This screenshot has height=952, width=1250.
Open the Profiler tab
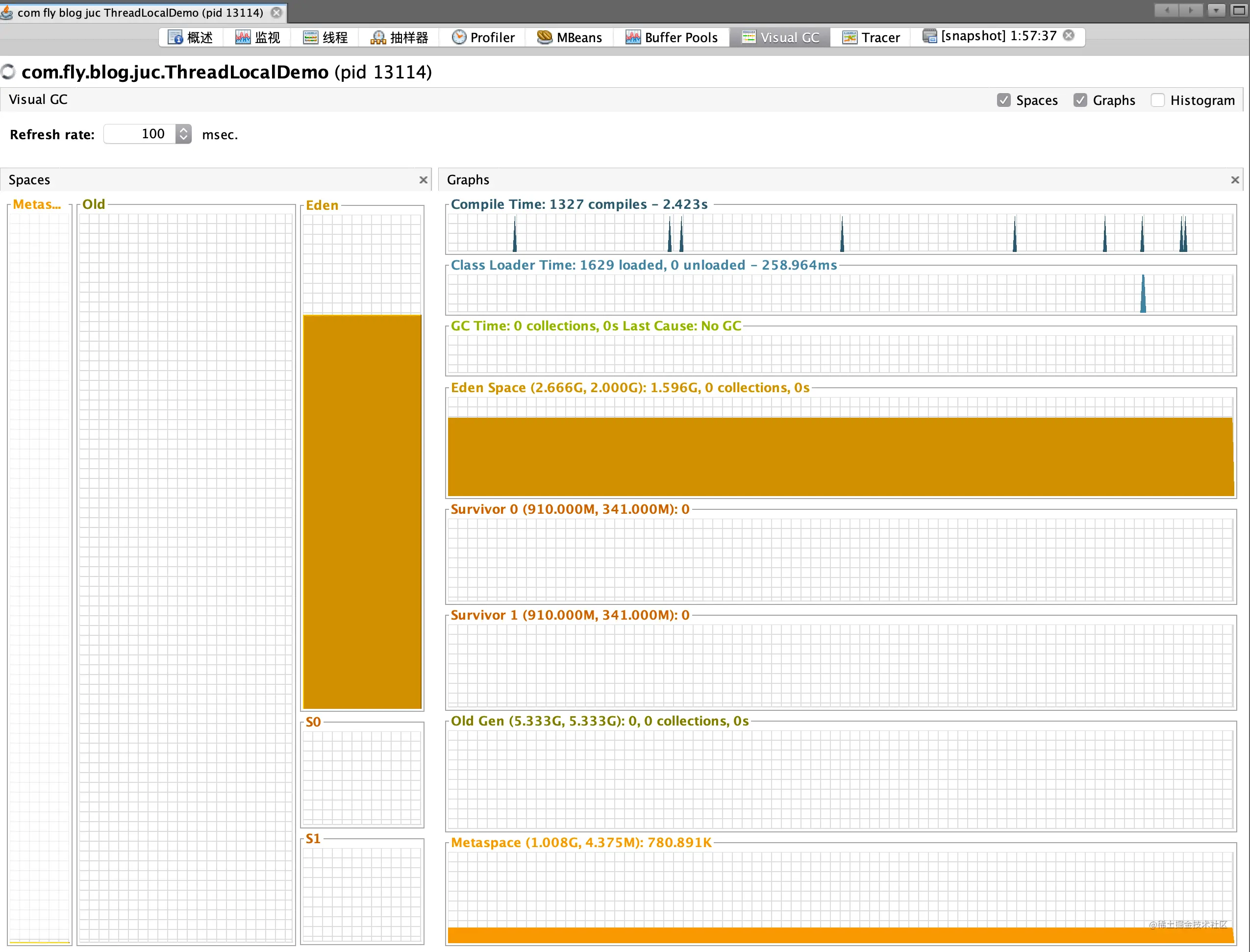[x=483, y=37]
